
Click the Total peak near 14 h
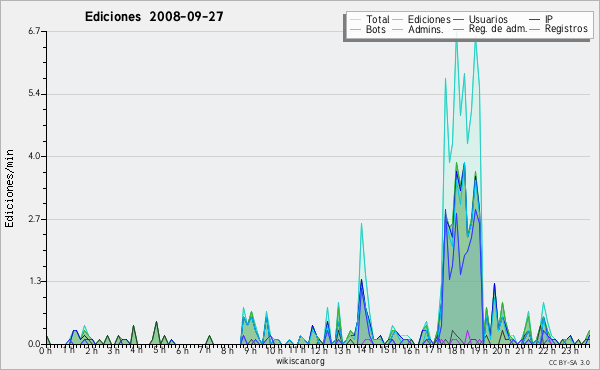click(361, 224)
